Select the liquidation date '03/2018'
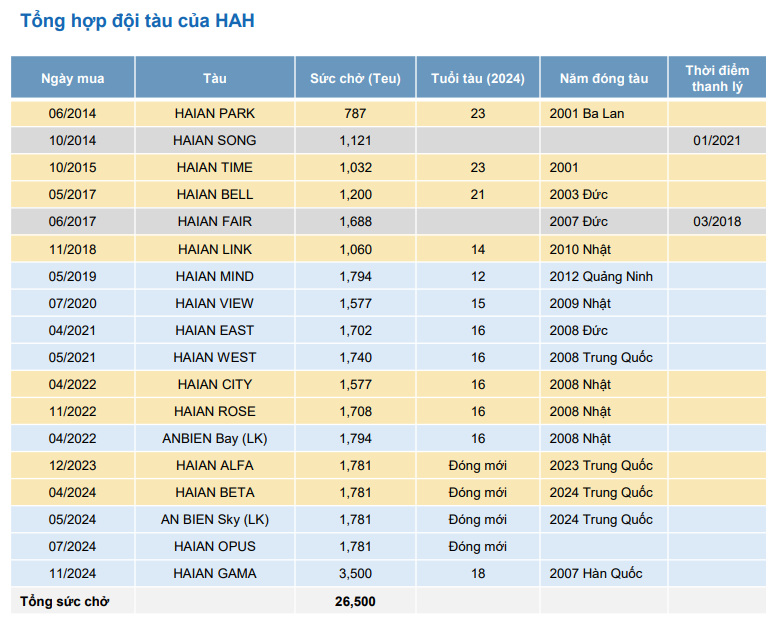766x617 pixels. (717, 221)
